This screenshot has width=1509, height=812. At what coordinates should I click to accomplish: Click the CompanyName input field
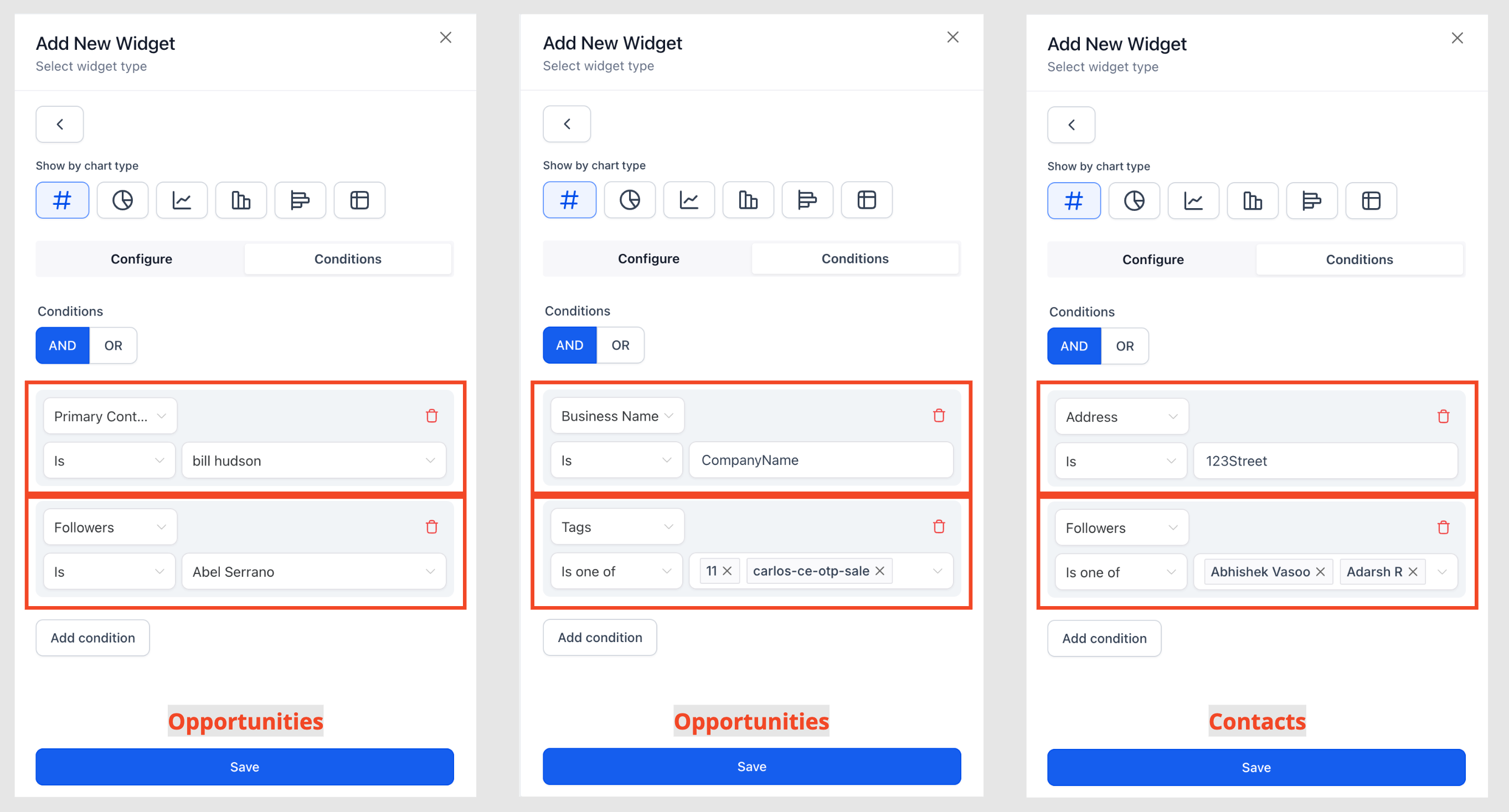click(820, 460)
